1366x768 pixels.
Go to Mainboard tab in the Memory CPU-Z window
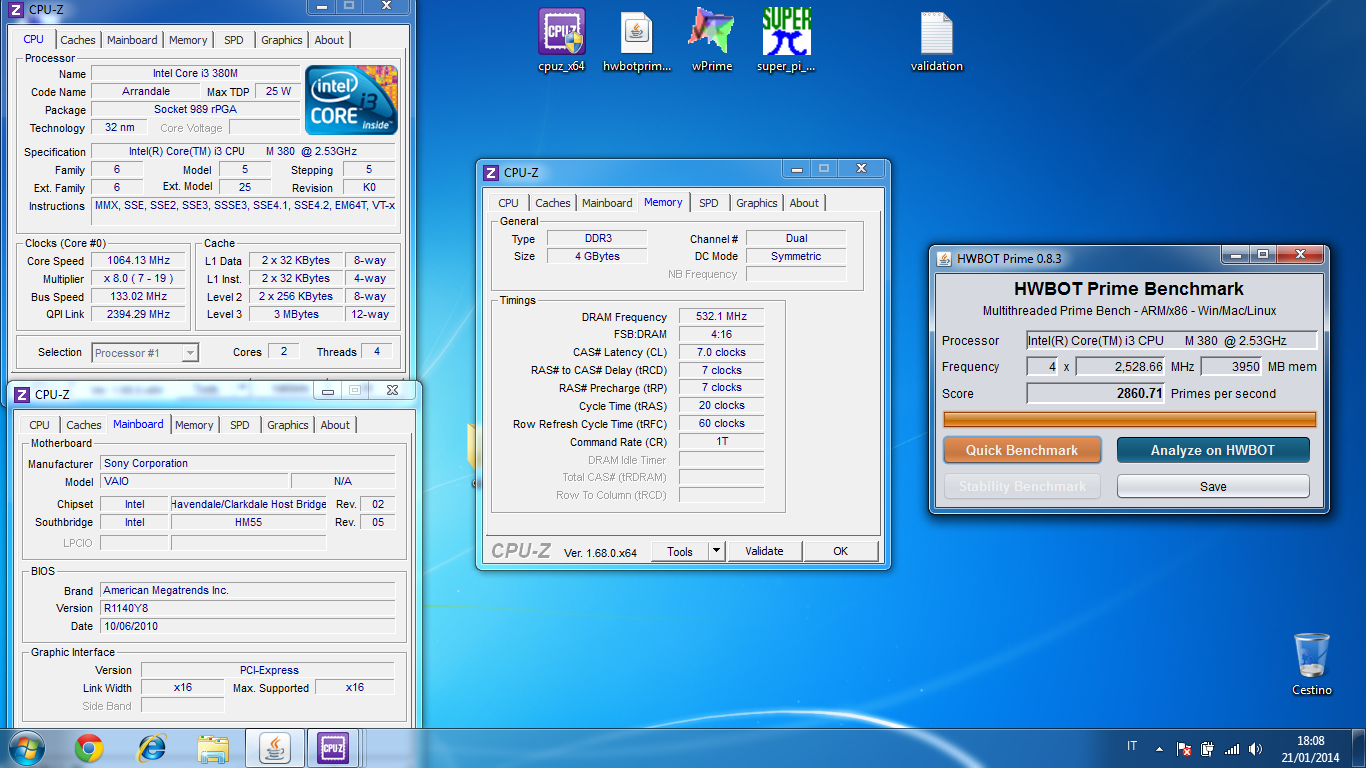pyautogui.click(x=607, y=203)
